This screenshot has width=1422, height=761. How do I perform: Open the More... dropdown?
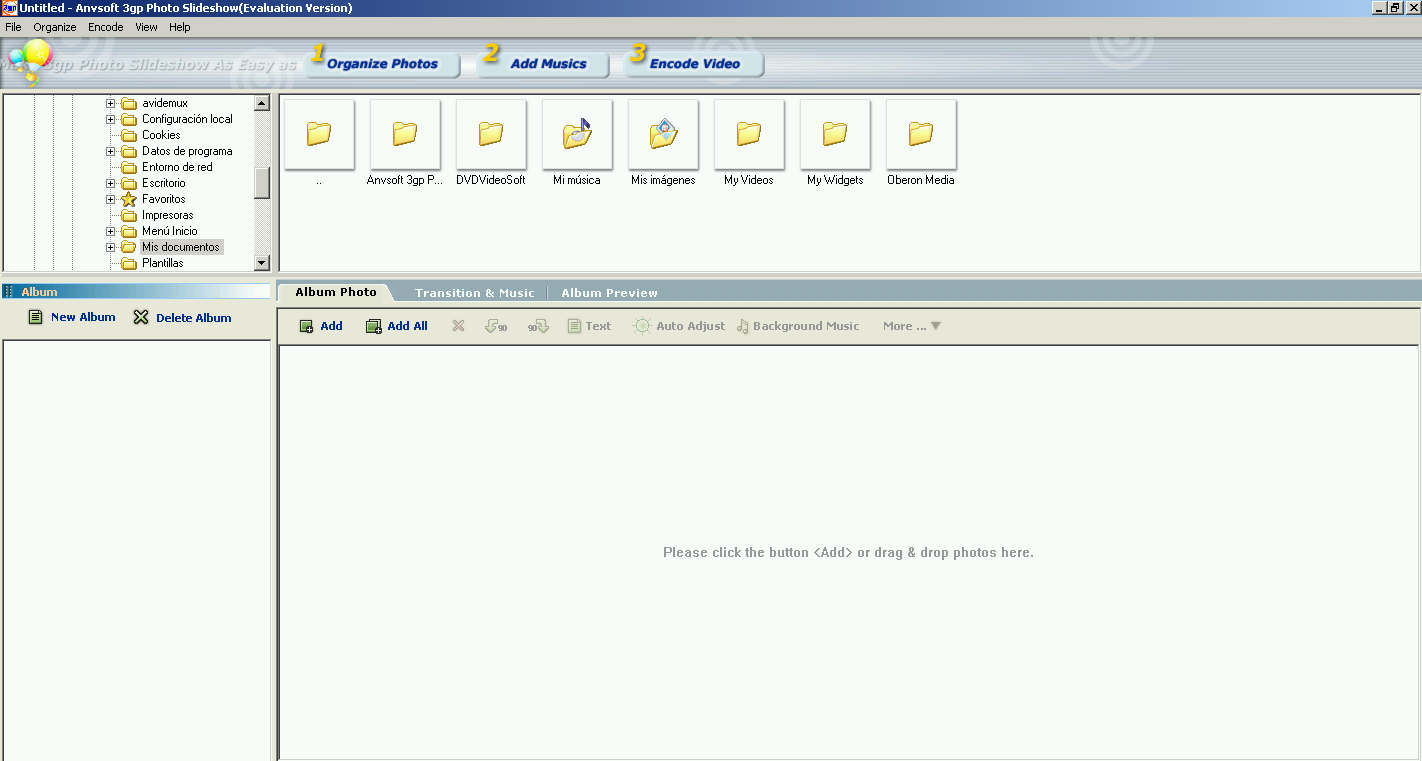click(x=912, y=326)
